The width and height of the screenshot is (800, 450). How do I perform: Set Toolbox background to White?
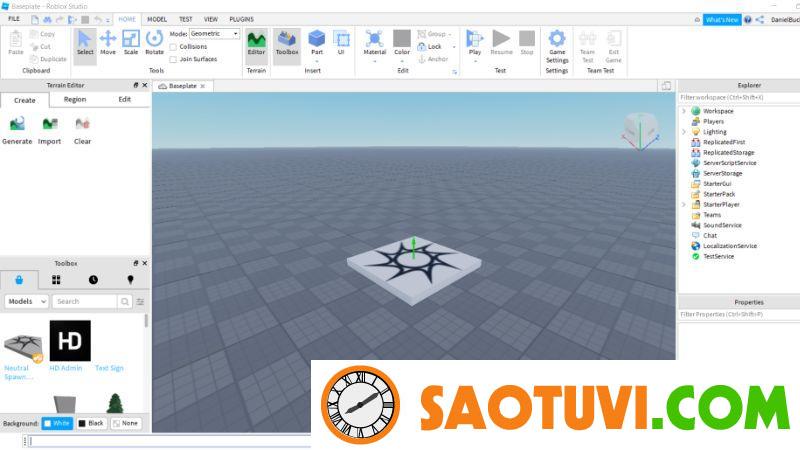point(57,423)
